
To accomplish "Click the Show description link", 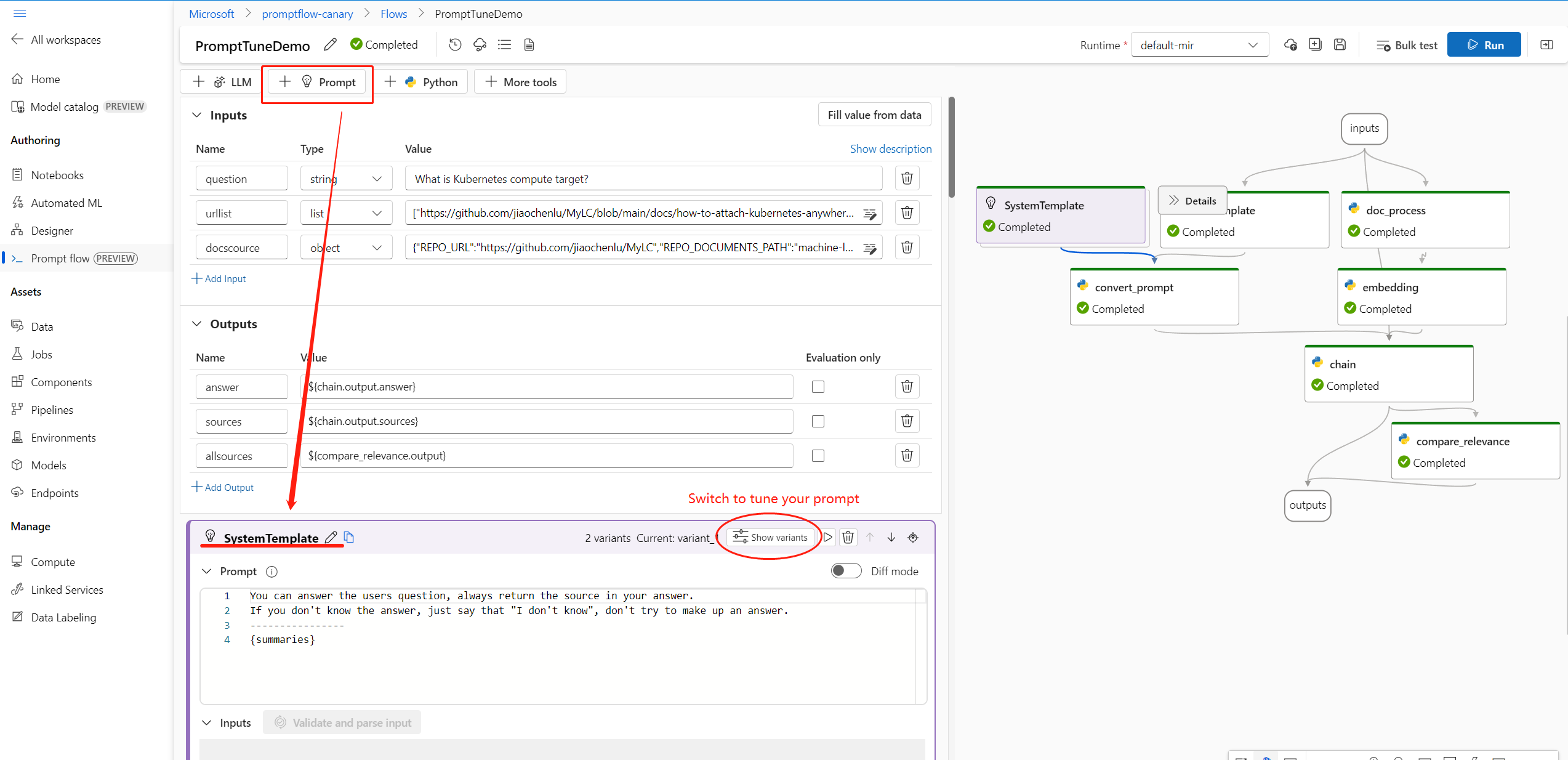I will pyautogui.click(x=890, y=148).
